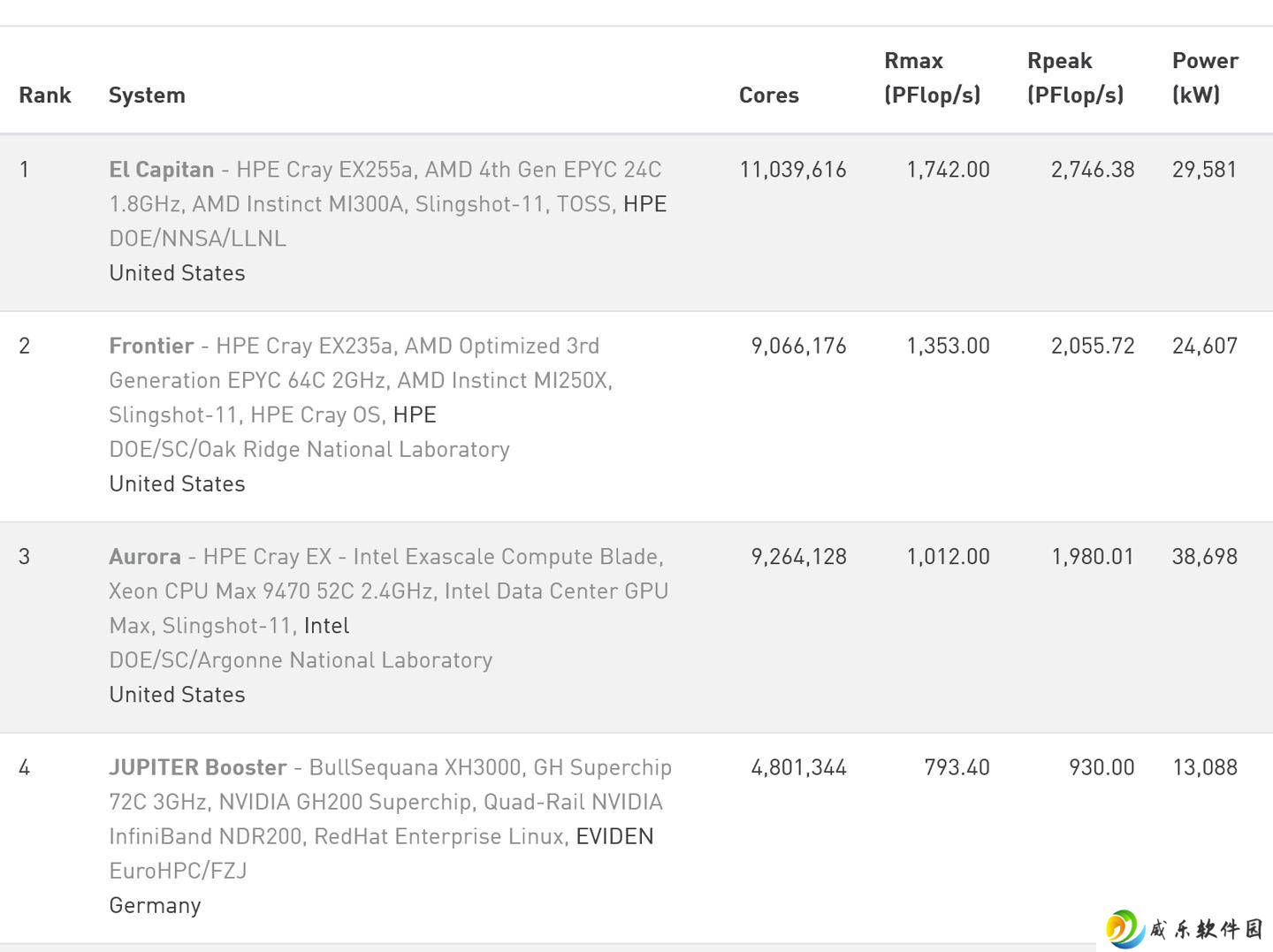Click the EVIDEN vendor link
Image resolution: width=1273 pixels, height=952 pixels.
coord(614,836)
